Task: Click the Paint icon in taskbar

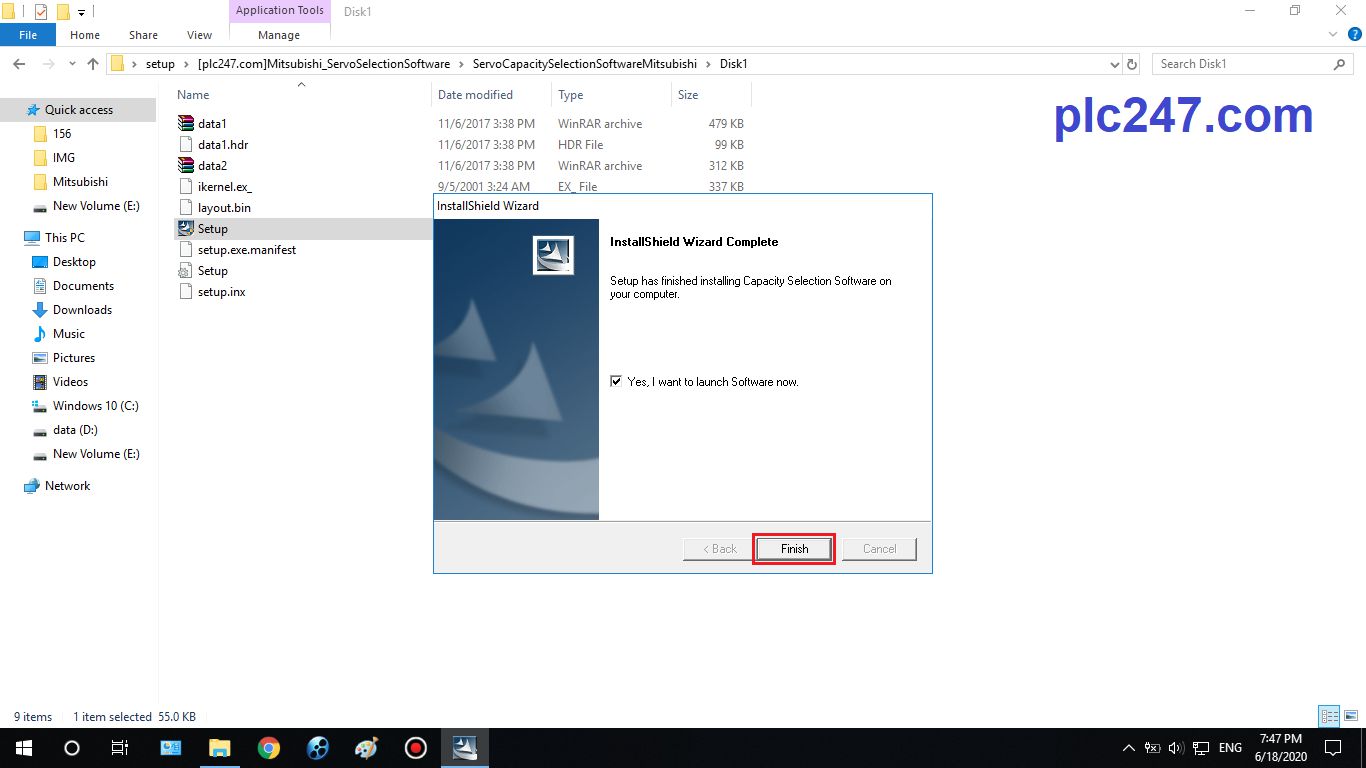Action: (366, 748)
